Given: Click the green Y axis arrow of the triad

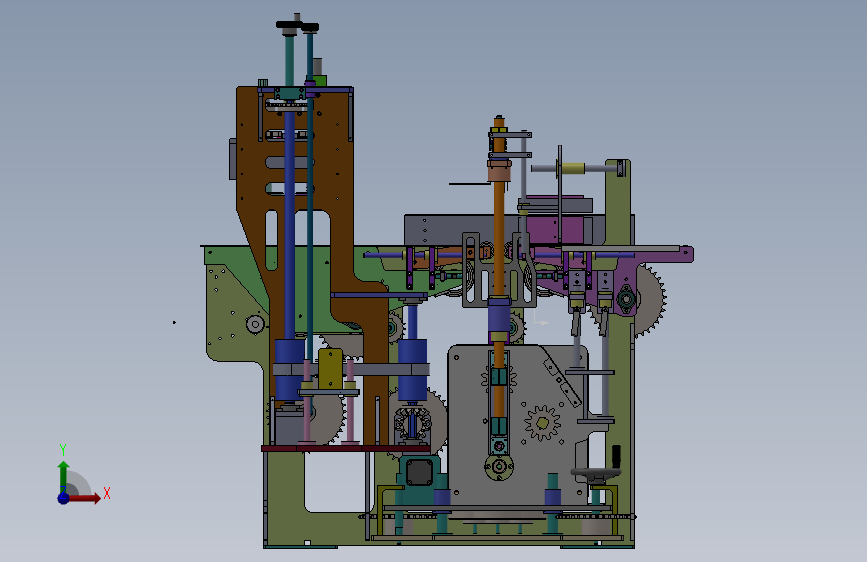Looking at the screenshot, I should (x=63, y=476).
